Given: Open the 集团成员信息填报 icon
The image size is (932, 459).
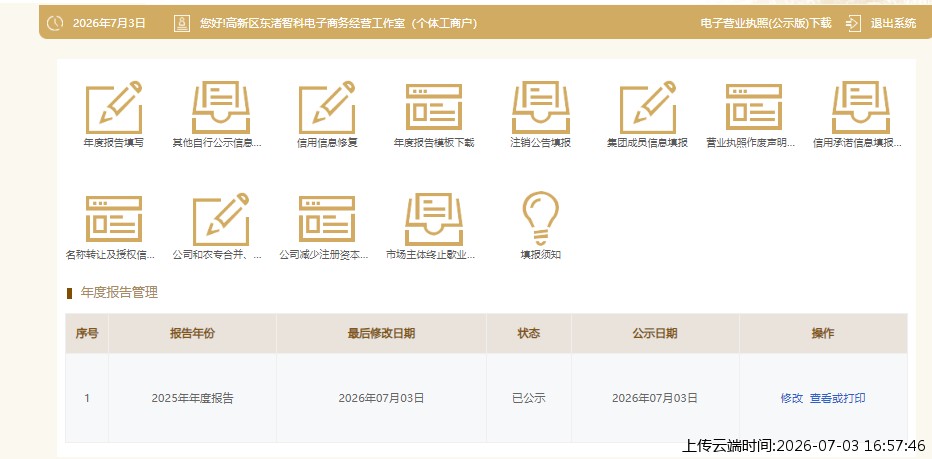Looking at the screenshot, I should (x=647, y=107).
